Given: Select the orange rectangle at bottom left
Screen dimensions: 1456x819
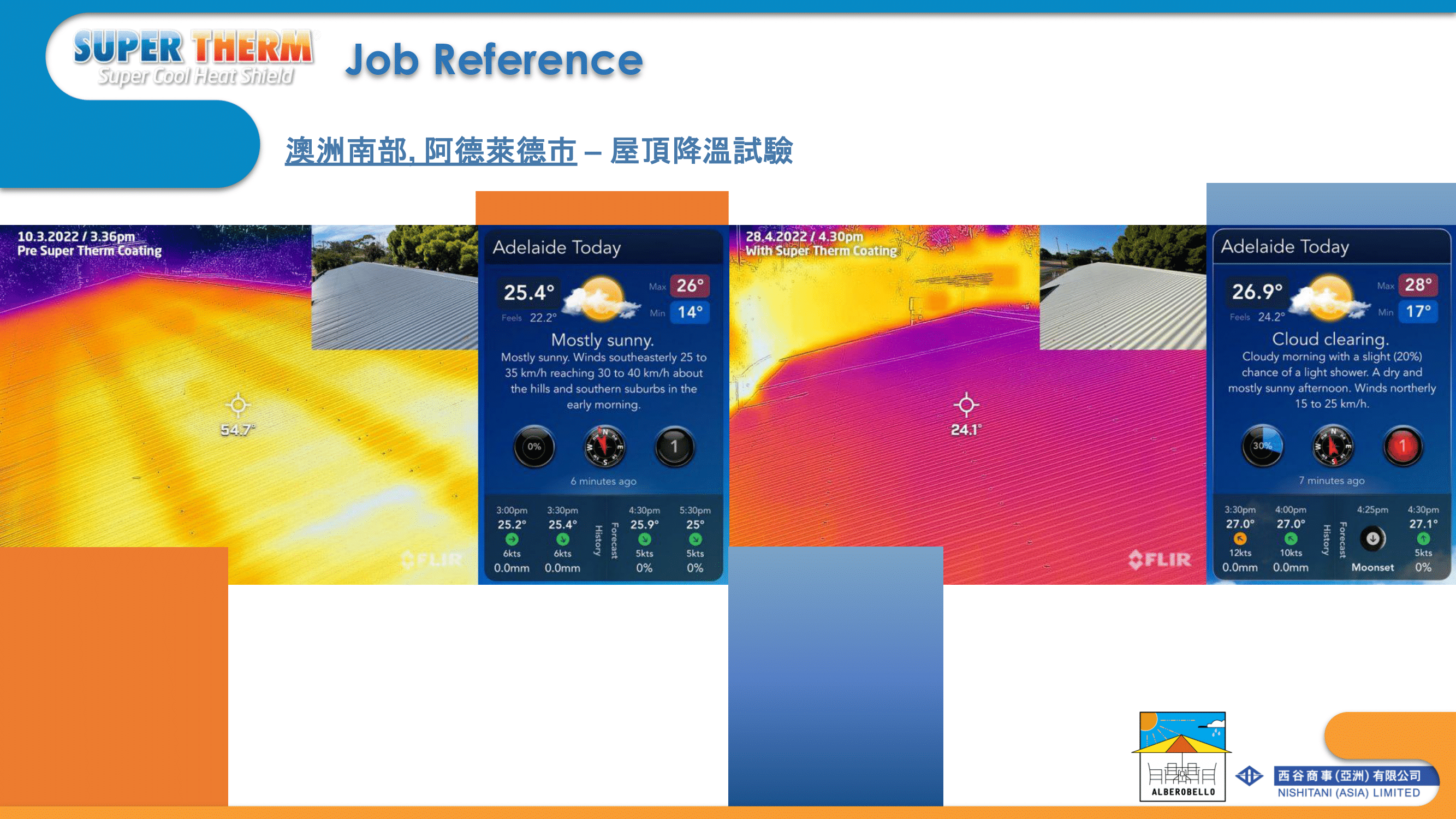Looking at the screenshot, I should tap(114, 676).
